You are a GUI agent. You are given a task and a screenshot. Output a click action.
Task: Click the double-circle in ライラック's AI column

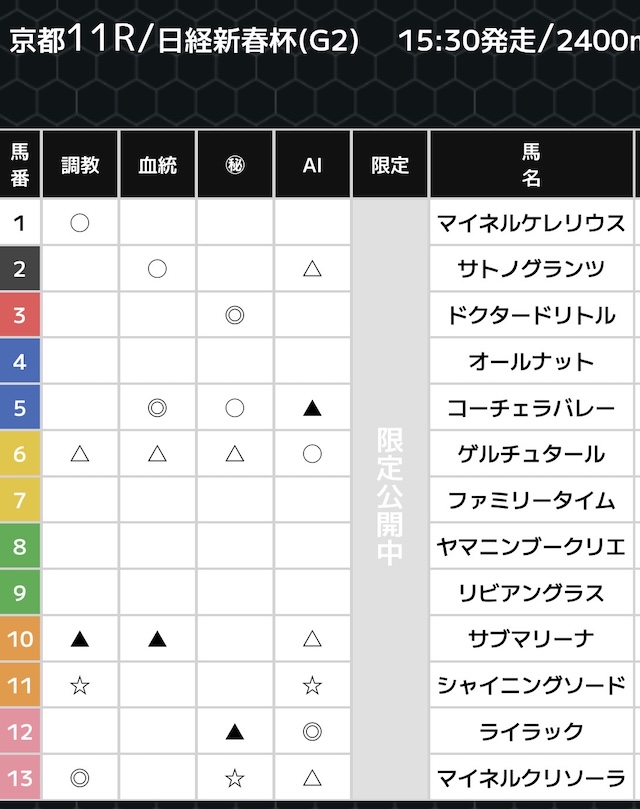[312, 732]
